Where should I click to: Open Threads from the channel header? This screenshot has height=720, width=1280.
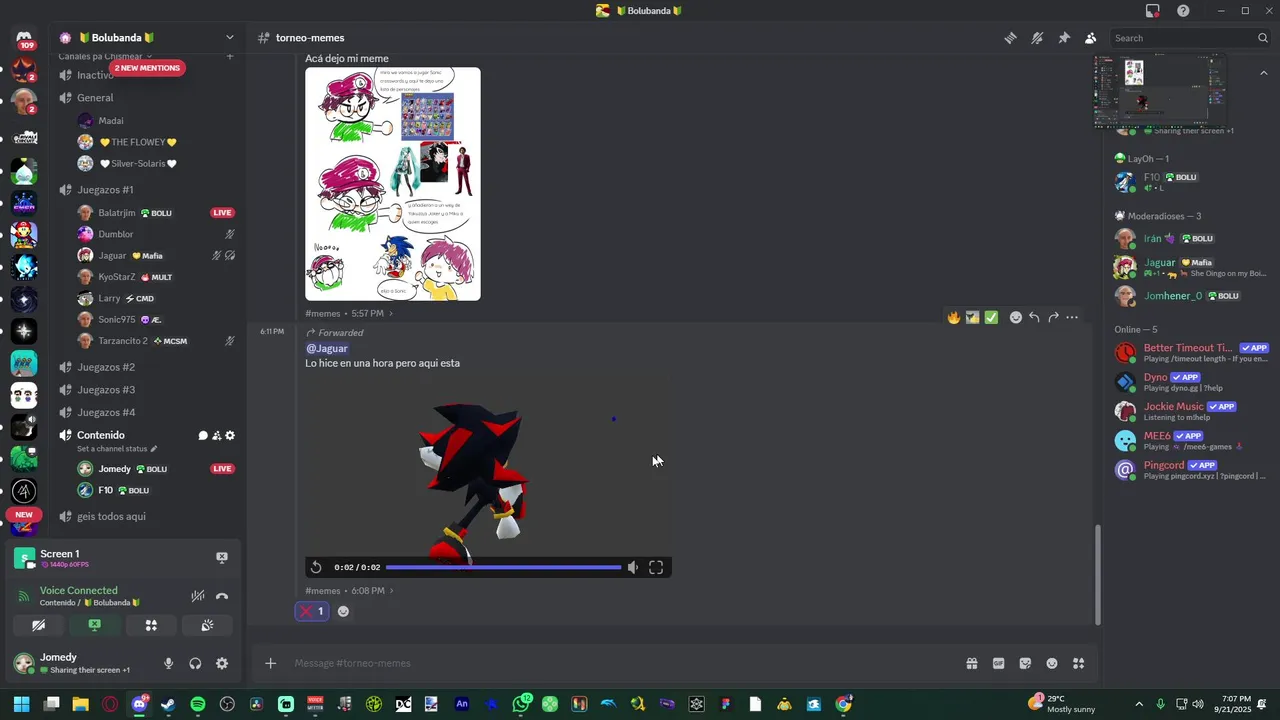[x=1010, y=38]
